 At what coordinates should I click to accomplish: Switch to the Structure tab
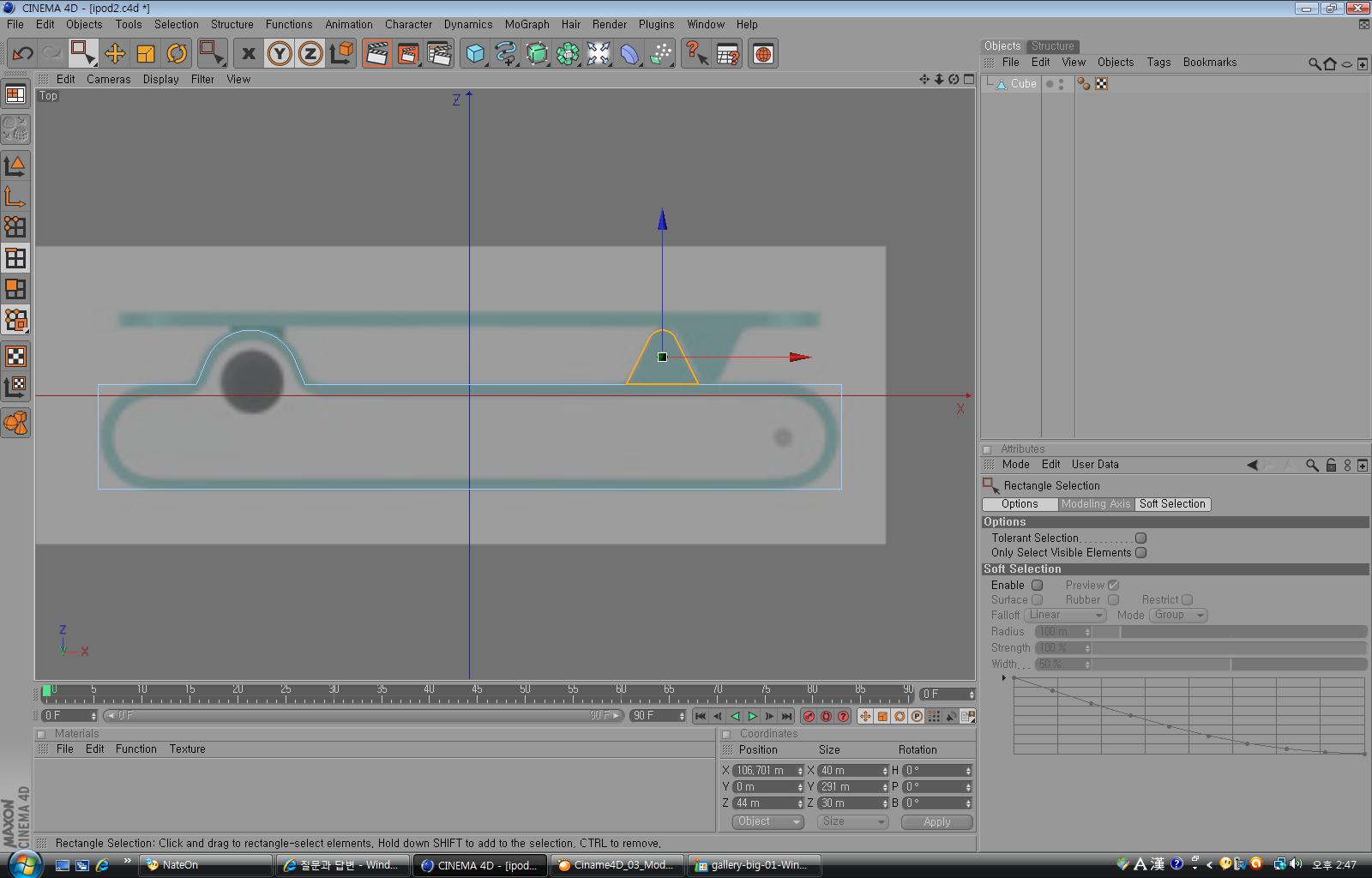(1052, 46)
